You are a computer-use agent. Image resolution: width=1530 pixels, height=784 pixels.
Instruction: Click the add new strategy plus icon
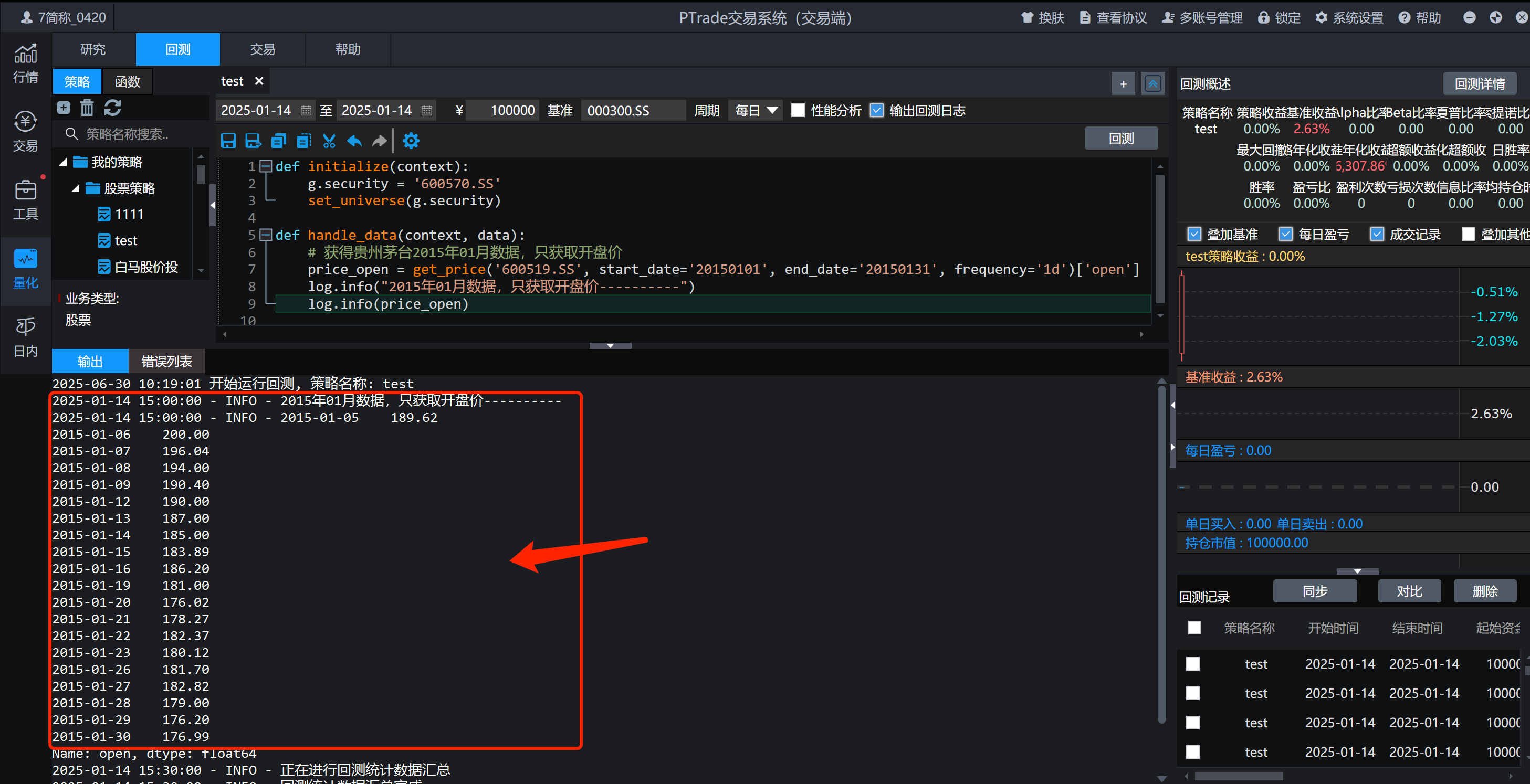click(x=64, y=108)
